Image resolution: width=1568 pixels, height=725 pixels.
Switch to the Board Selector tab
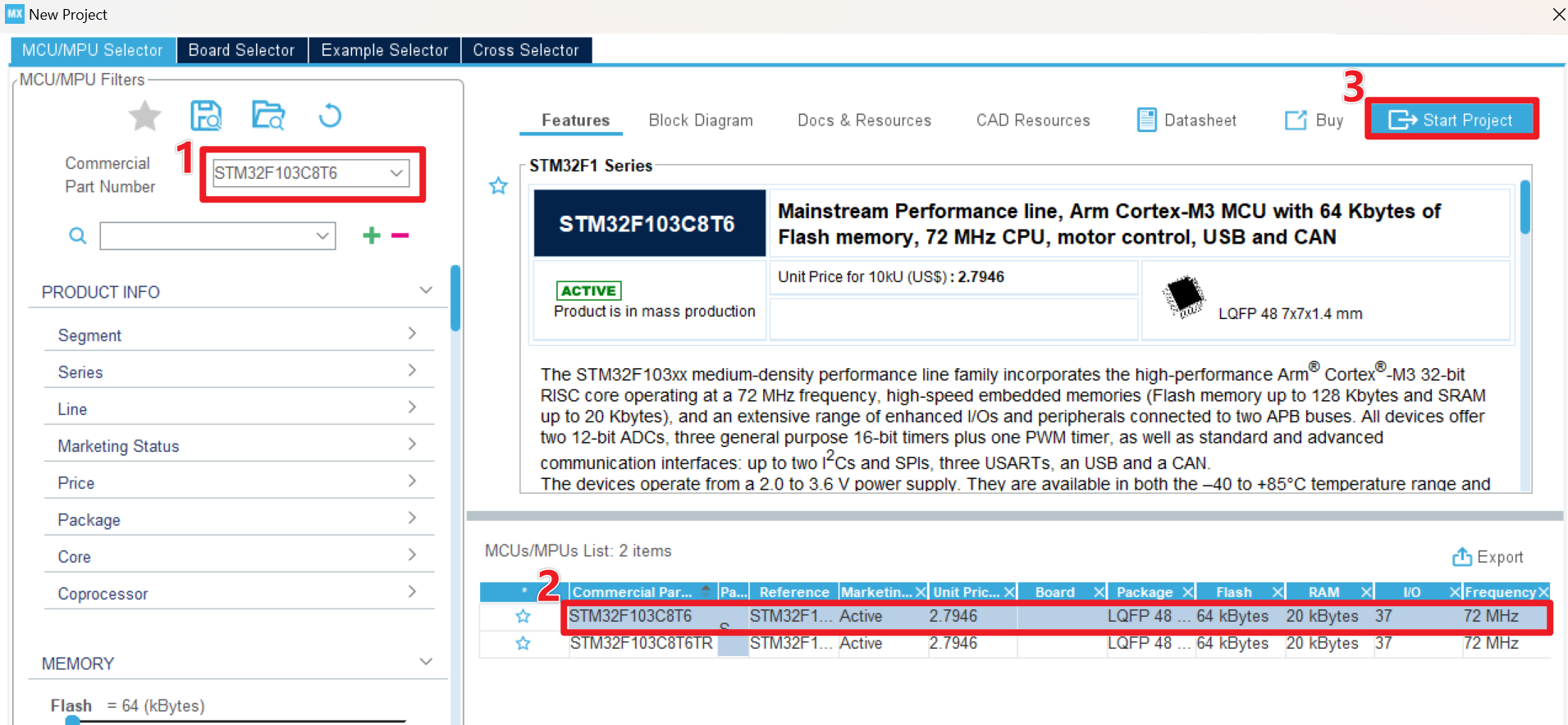coord(242,50)
